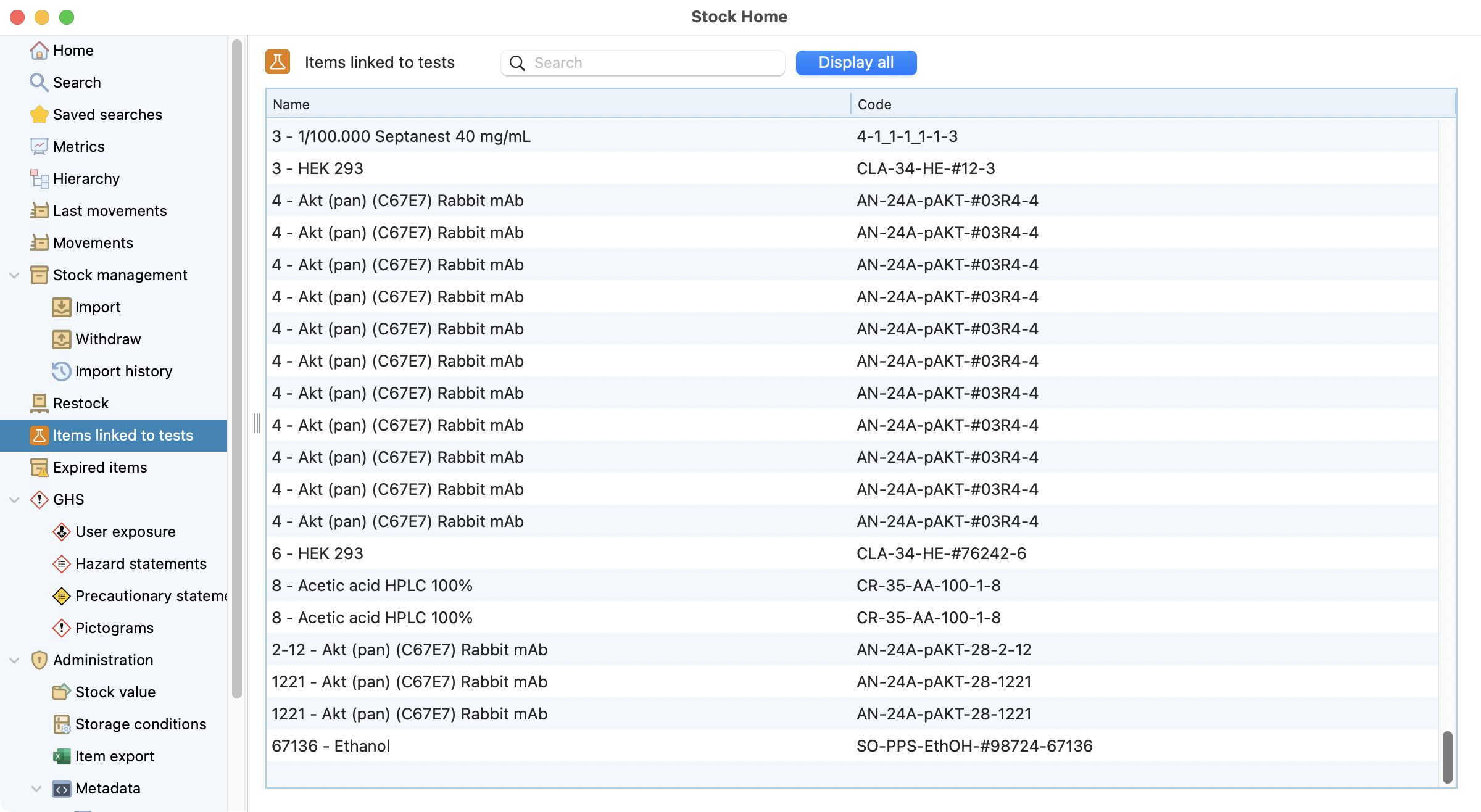Collapse the GHS tree section

coord(15,500)
